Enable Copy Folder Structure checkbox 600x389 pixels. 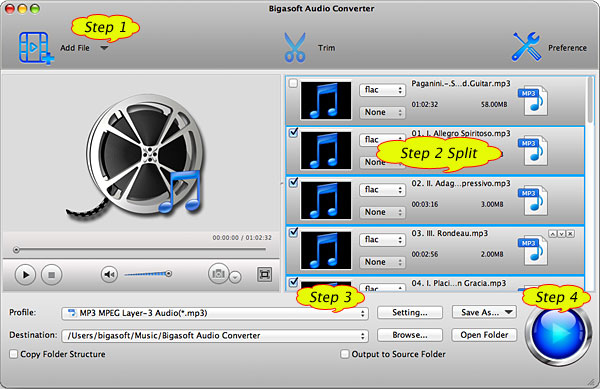(14, 354)
